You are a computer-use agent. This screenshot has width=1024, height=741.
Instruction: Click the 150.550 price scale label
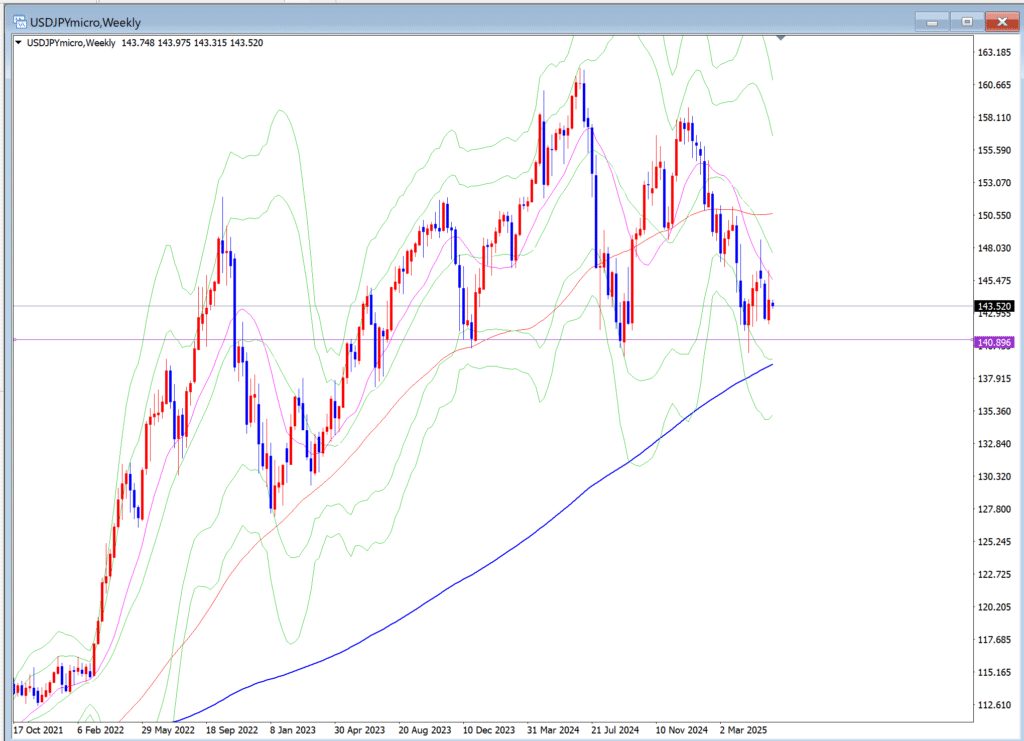click(994, 215)
